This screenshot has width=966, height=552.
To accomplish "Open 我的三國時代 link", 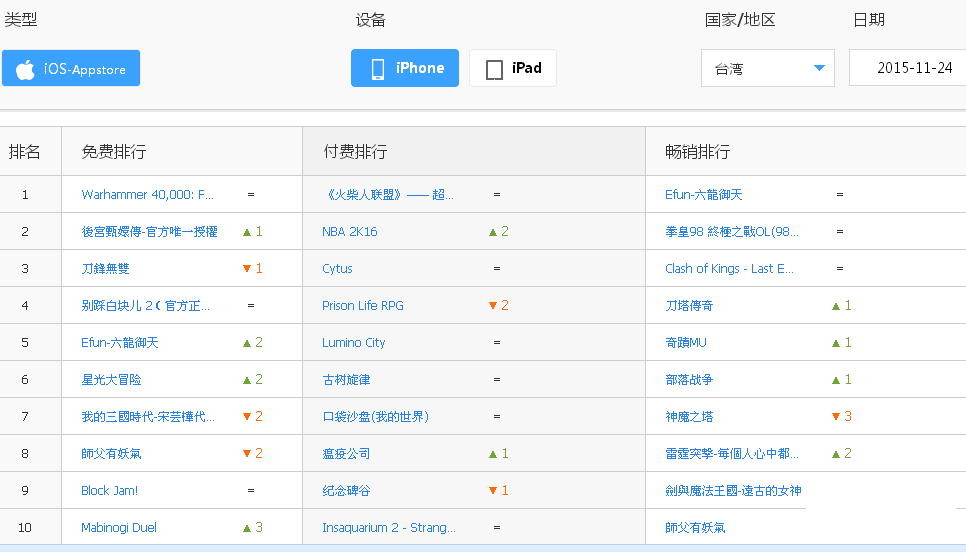I will click(148, 416).
